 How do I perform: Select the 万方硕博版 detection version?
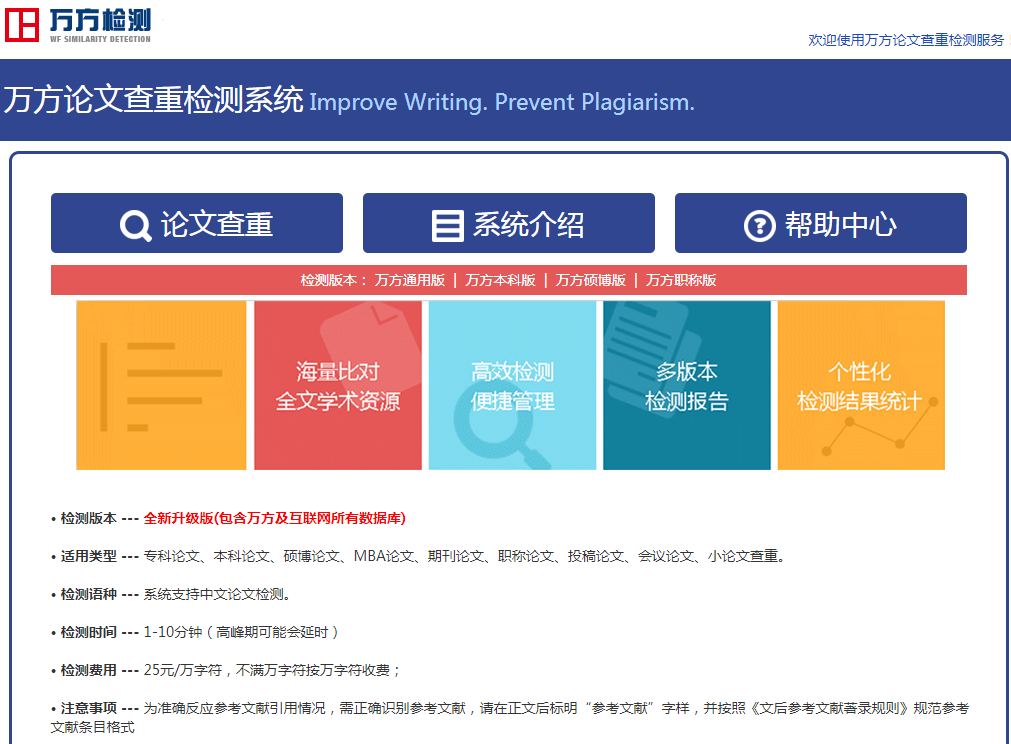(591, 280)
